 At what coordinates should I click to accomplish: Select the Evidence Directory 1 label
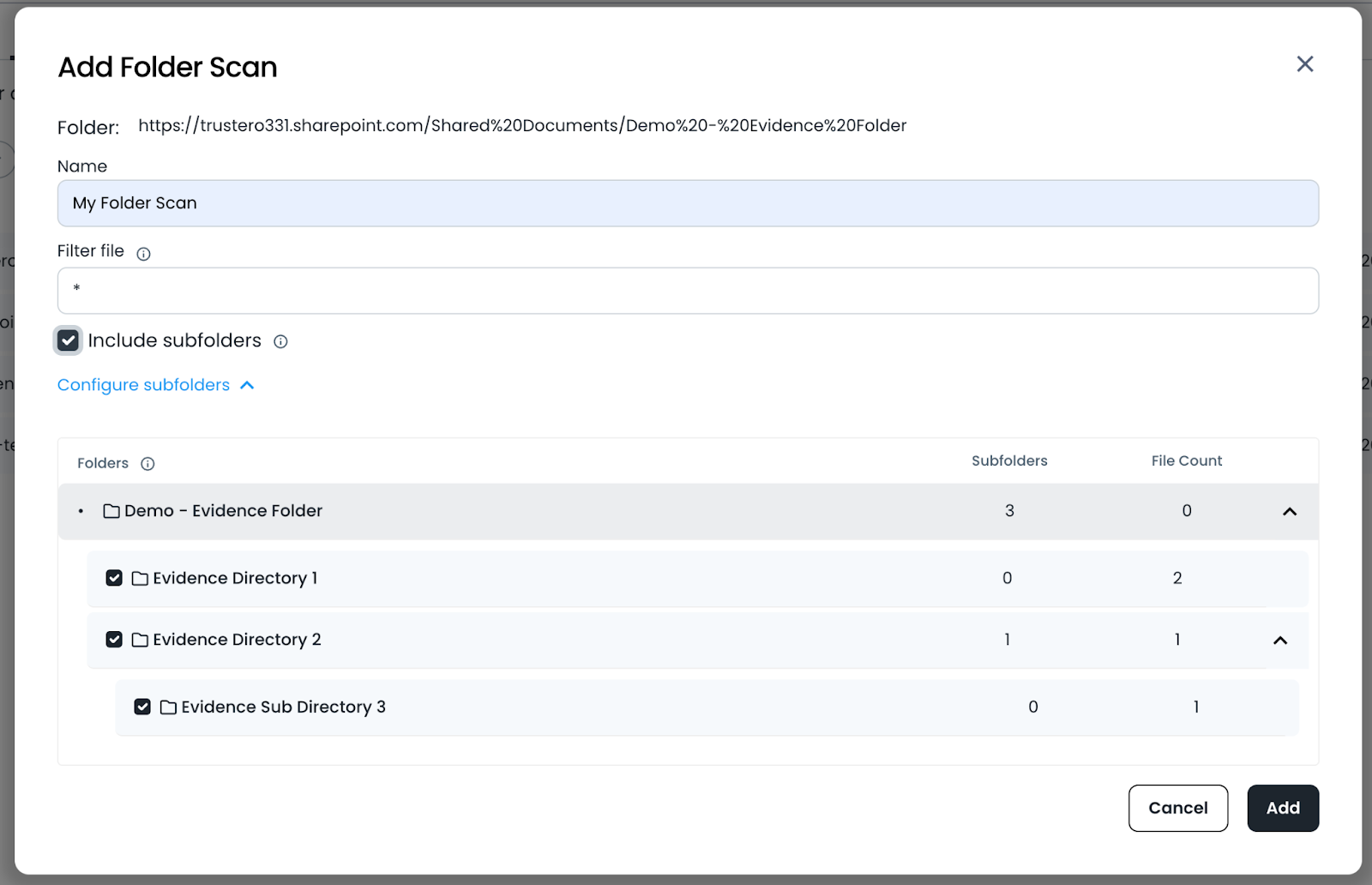click(x=235, y=579)
